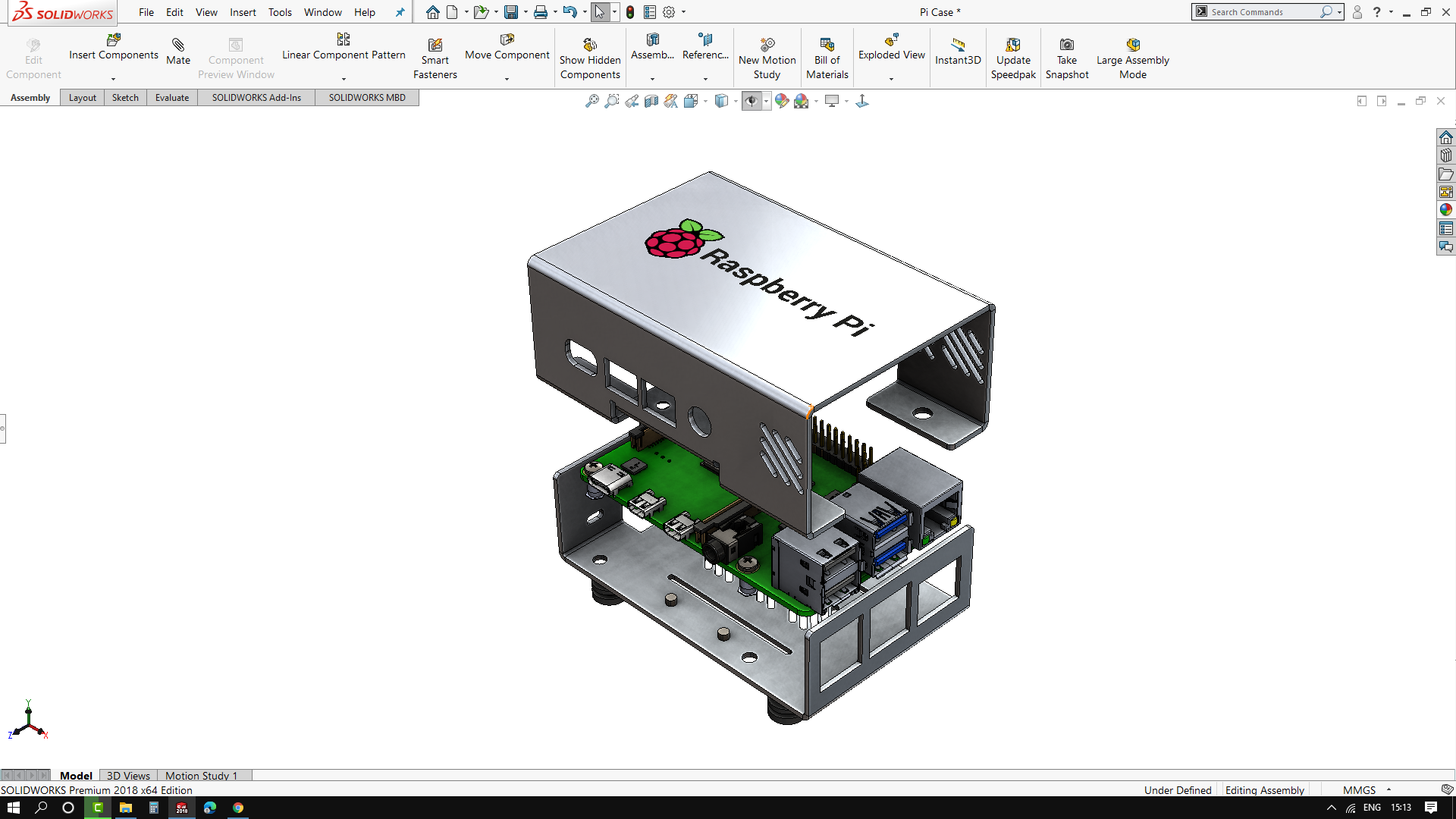The image size is (1456, 819).
Task: Open Appearances tab in task pane
Action: click(x=1445, y=210)
